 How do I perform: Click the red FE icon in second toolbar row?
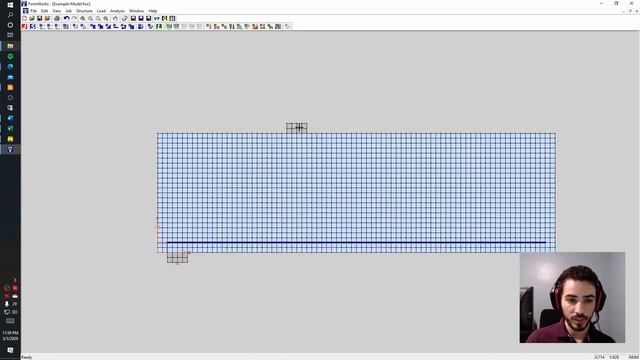coord(24,26)
